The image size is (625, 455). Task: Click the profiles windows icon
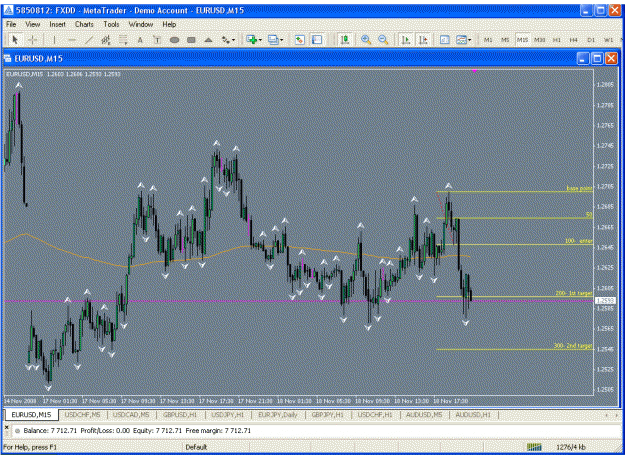coord(273,39)
